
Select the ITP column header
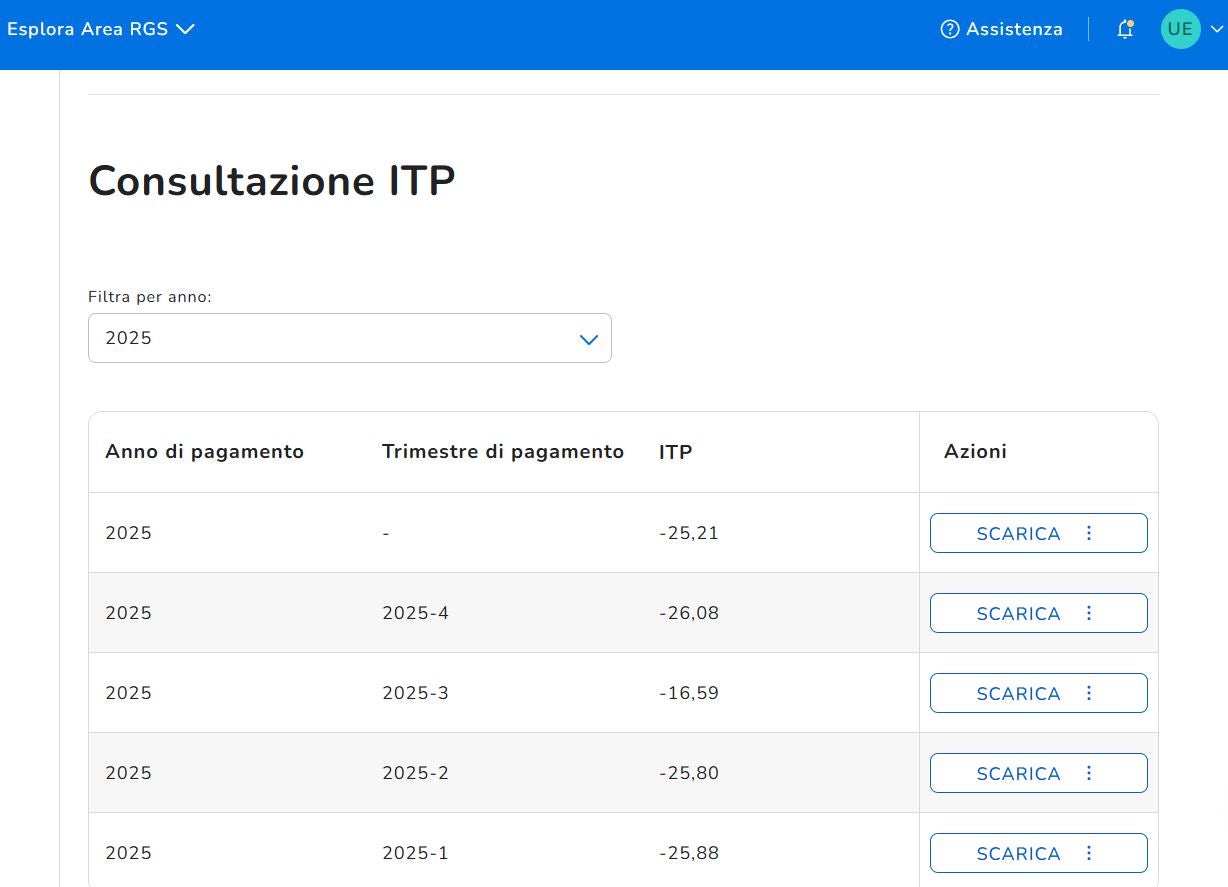coord(675,451)
